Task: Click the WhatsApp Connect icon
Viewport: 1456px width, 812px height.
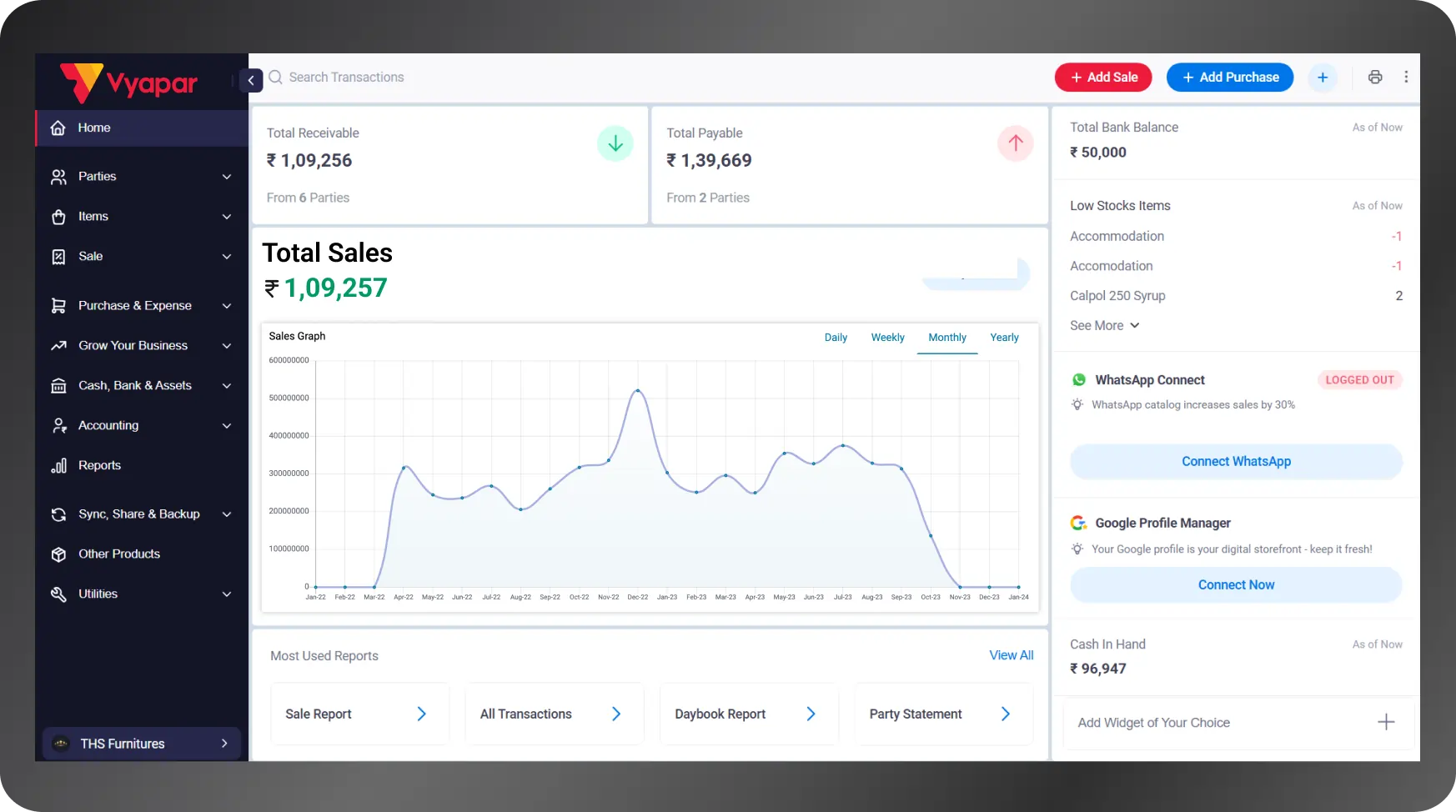Action: pos(1079,379)
